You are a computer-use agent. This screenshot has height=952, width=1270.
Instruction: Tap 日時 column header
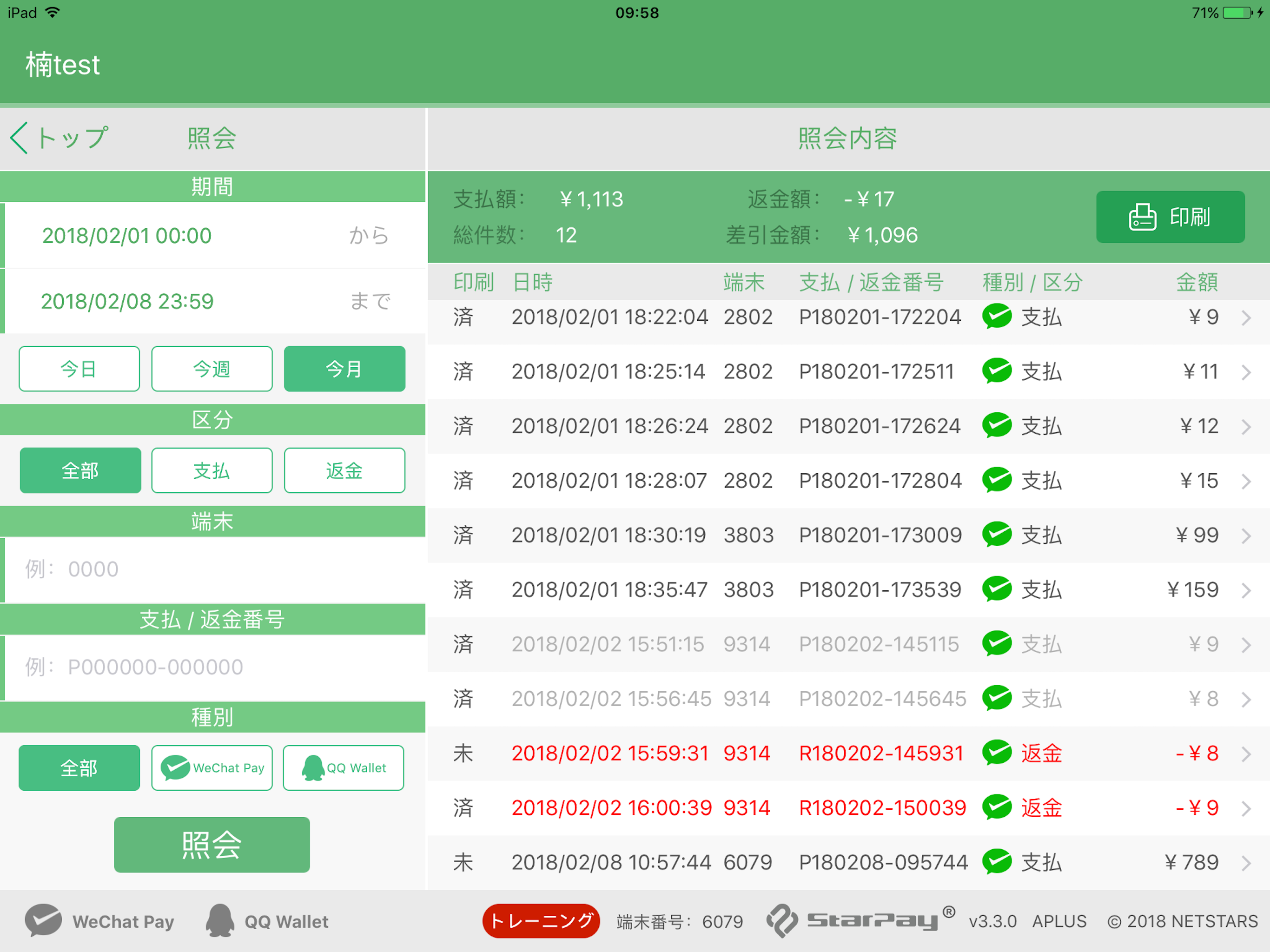click(x=532, y=282)
